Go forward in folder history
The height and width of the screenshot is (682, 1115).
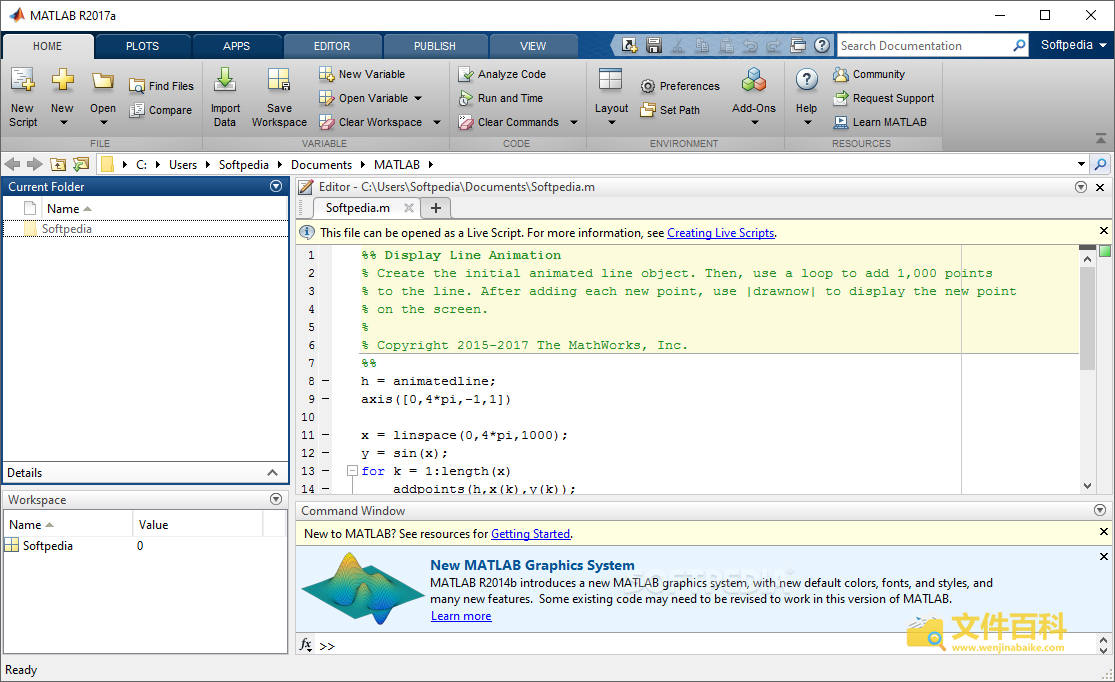pos(35,164)
